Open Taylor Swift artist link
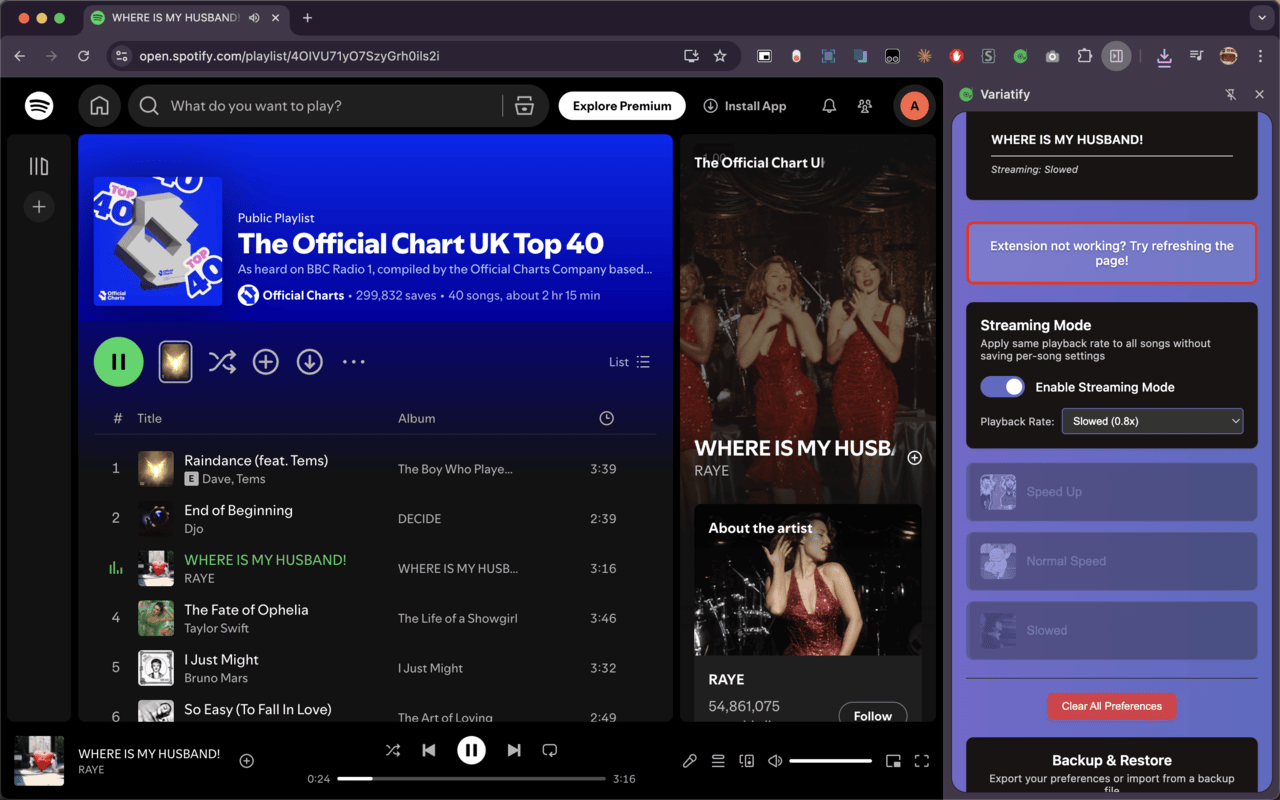This screenshot has height=800, width=1280. coord(216,629)
